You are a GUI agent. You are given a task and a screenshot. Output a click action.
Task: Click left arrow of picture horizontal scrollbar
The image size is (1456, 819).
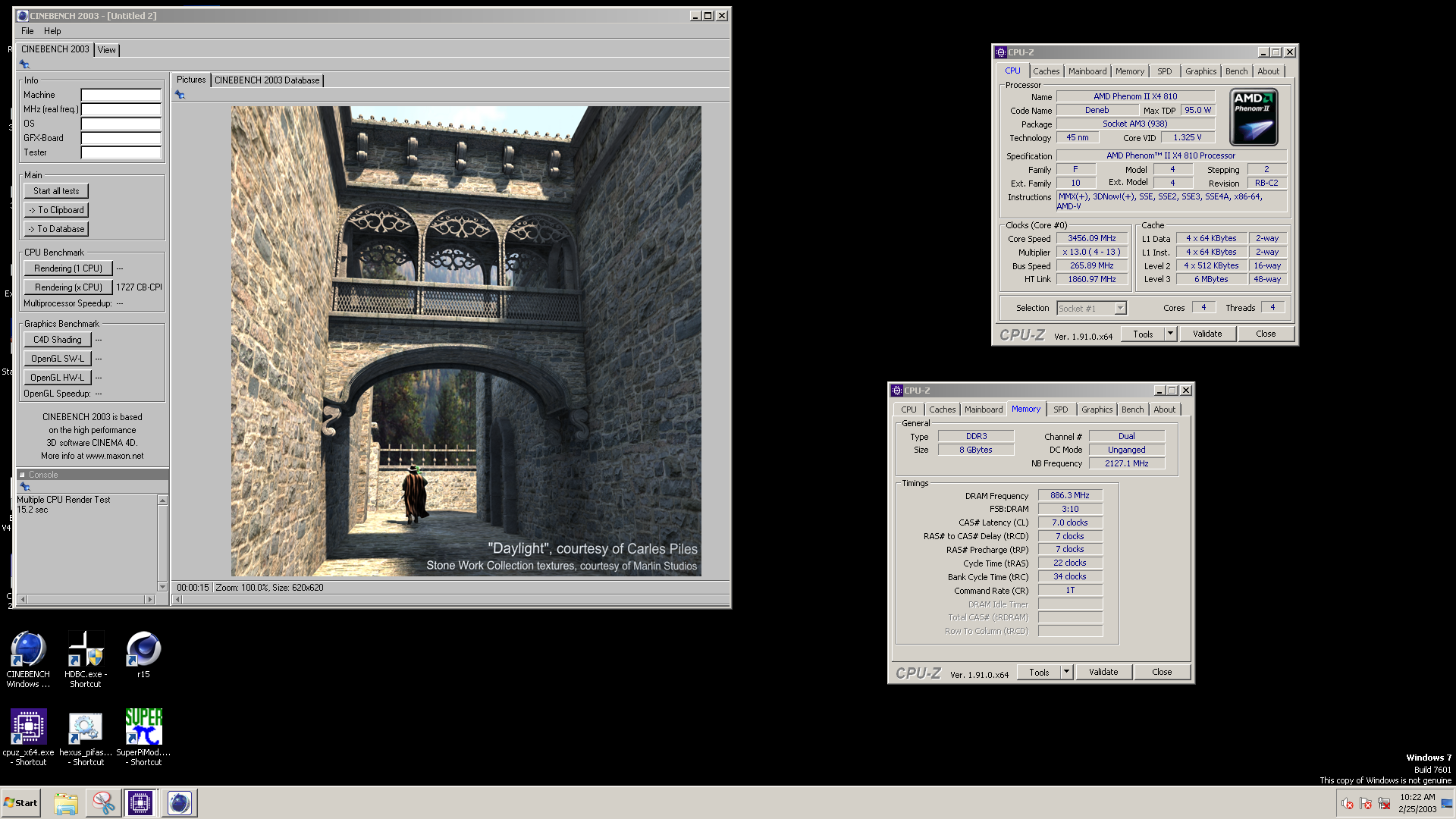coord(178,600)
